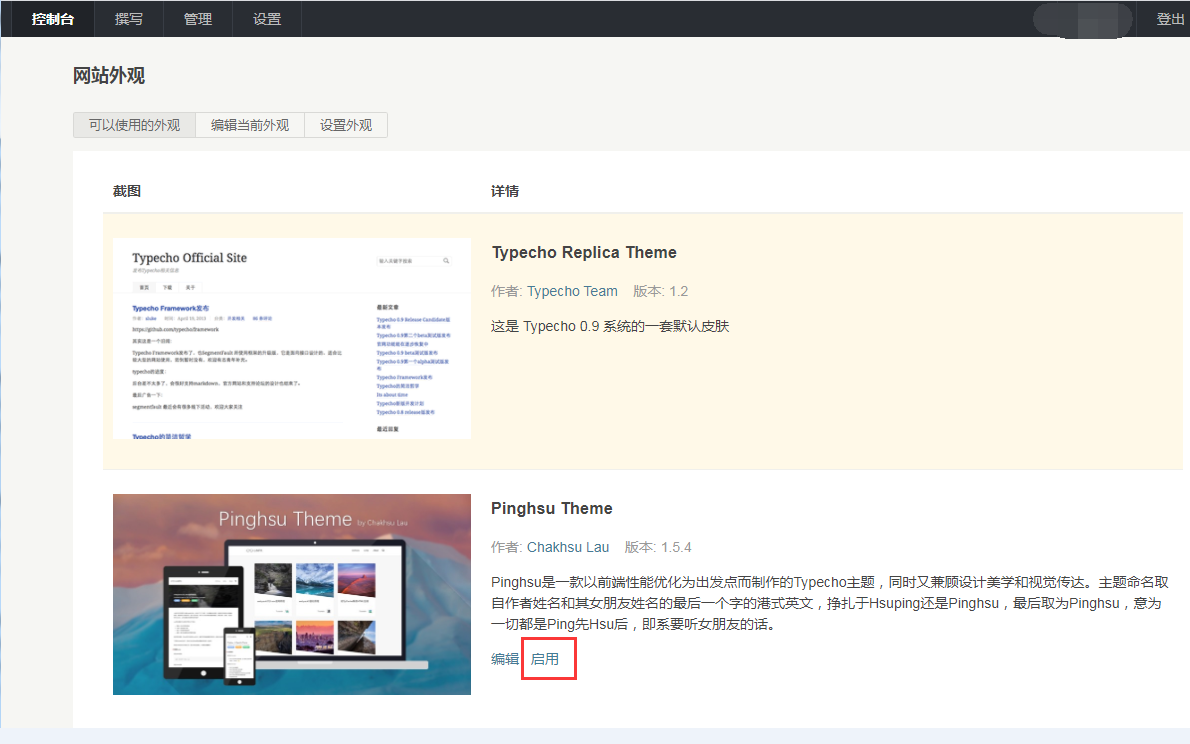Viewport: 1190px width, 744px height.
Task: Click the Typecho Replica Theme screenshot
Action: pyautogui.click(x=292, y=339)
